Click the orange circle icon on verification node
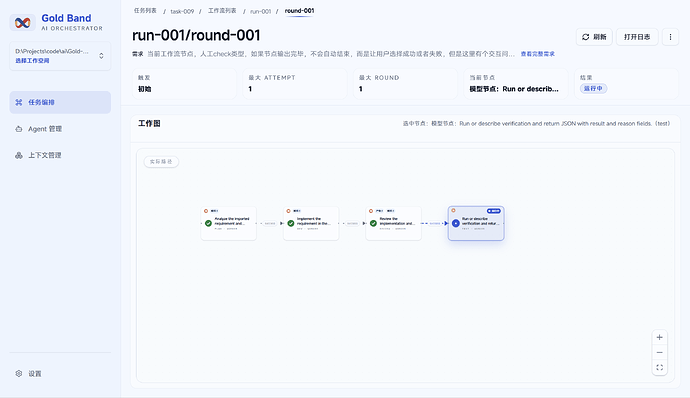This screenshot has height=398, width=690. (x=453, y=210)
